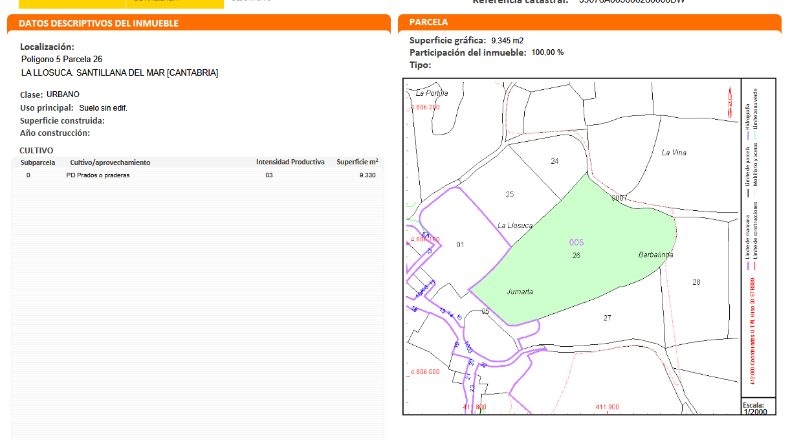The height and width of the screenshot is (440, 790).
Task: Click the green highlighted parcel 26 on the map
Action: point(574,252)
